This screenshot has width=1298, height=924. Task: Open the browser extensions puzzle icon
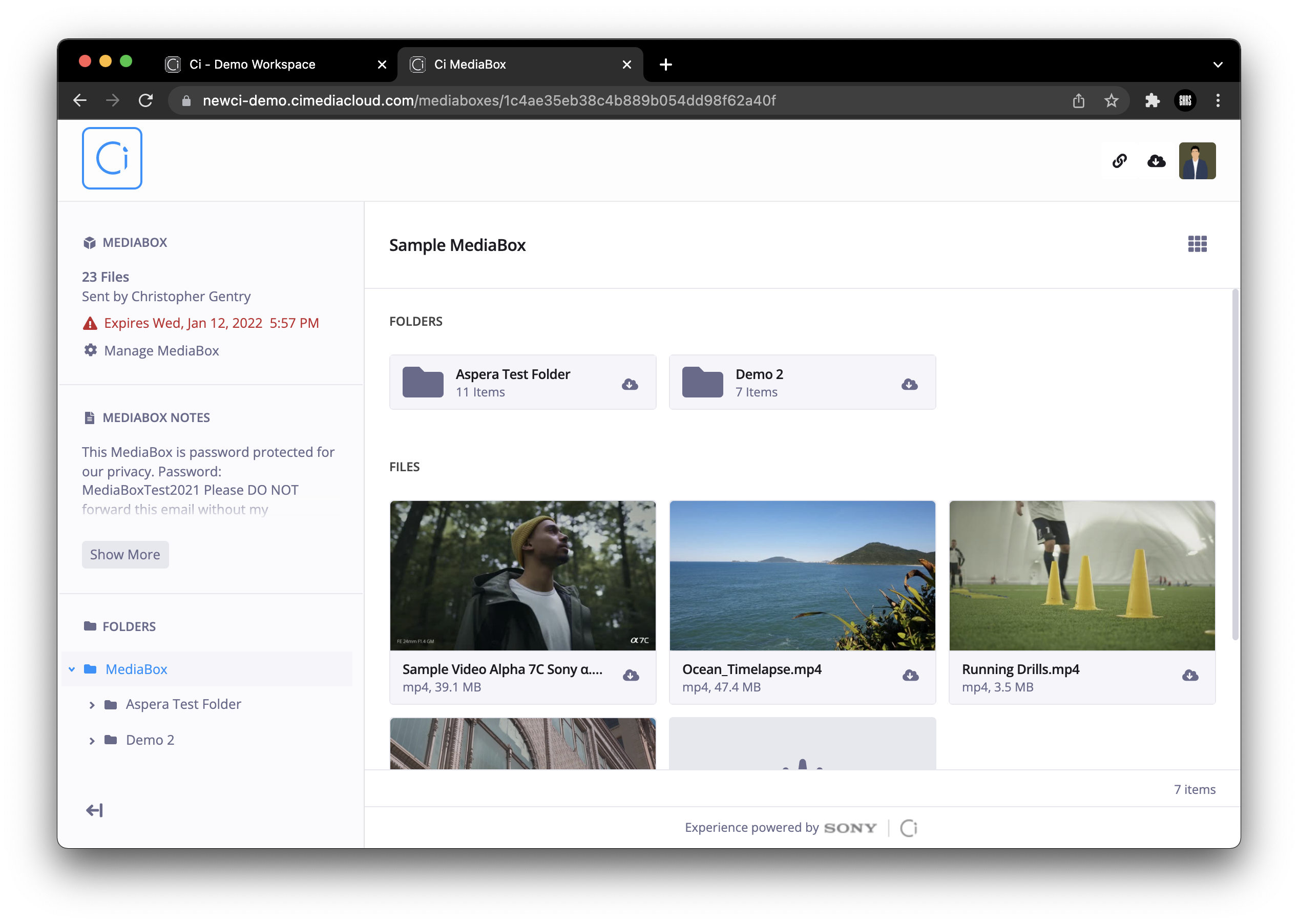click(x=1152, y=101)
